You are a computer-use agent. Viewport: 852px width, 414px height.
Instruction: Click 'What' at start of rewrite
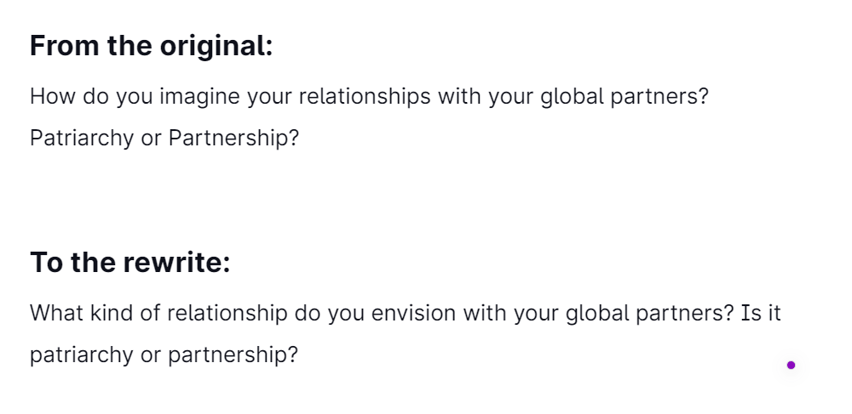coord(57,313)
